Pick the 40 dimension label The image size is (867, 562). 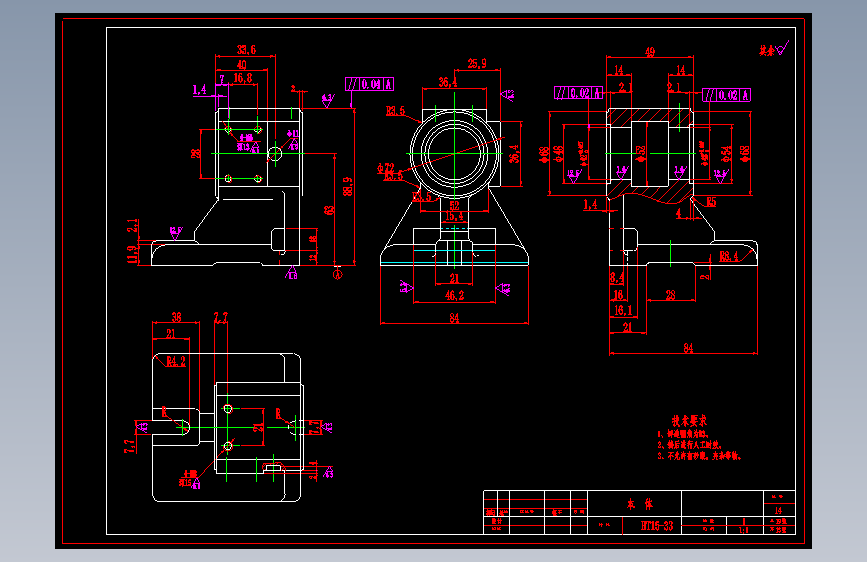[242, 64]
